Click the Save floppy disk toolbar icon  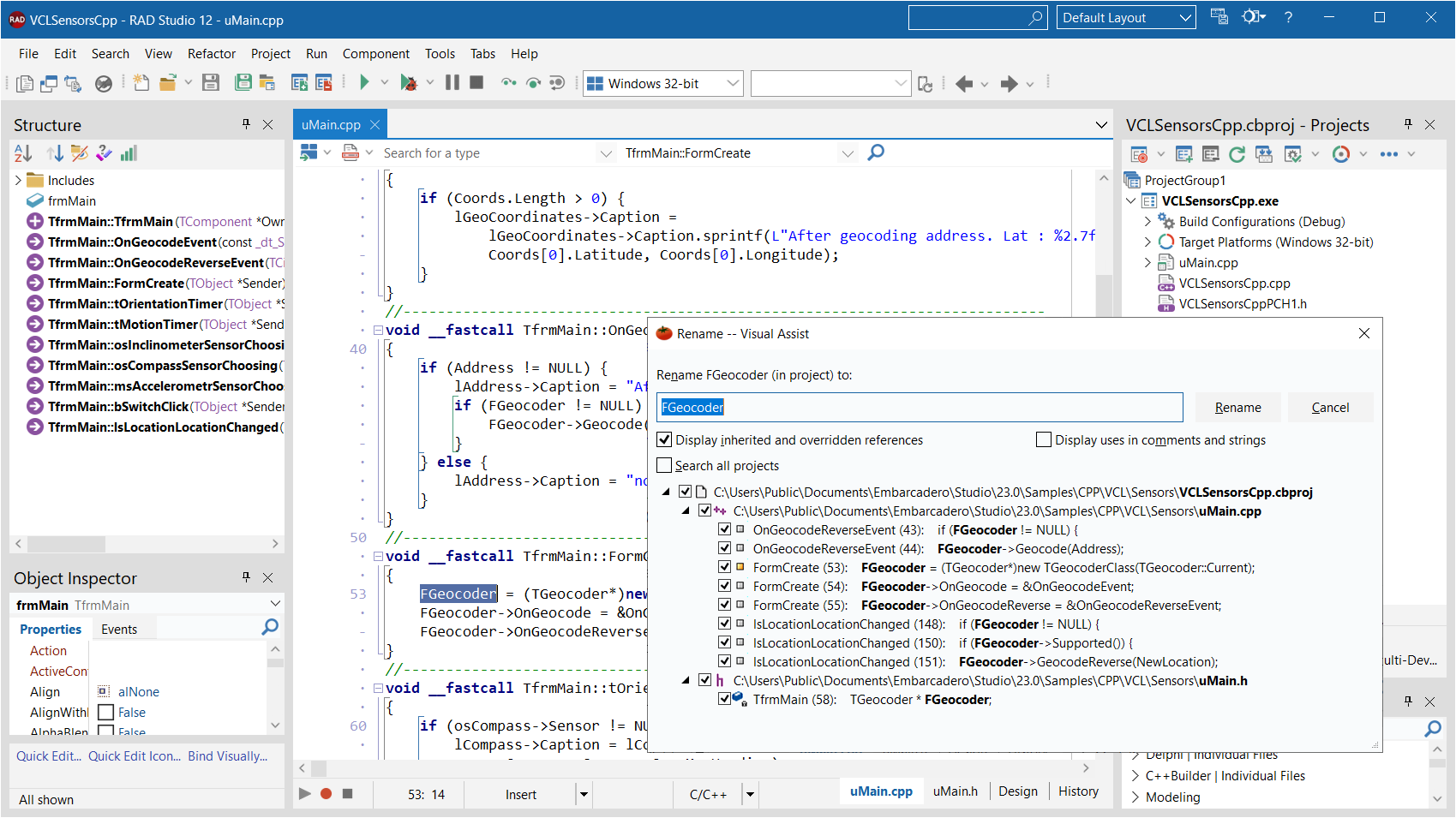pyautogui.click(x=211, y=83)
